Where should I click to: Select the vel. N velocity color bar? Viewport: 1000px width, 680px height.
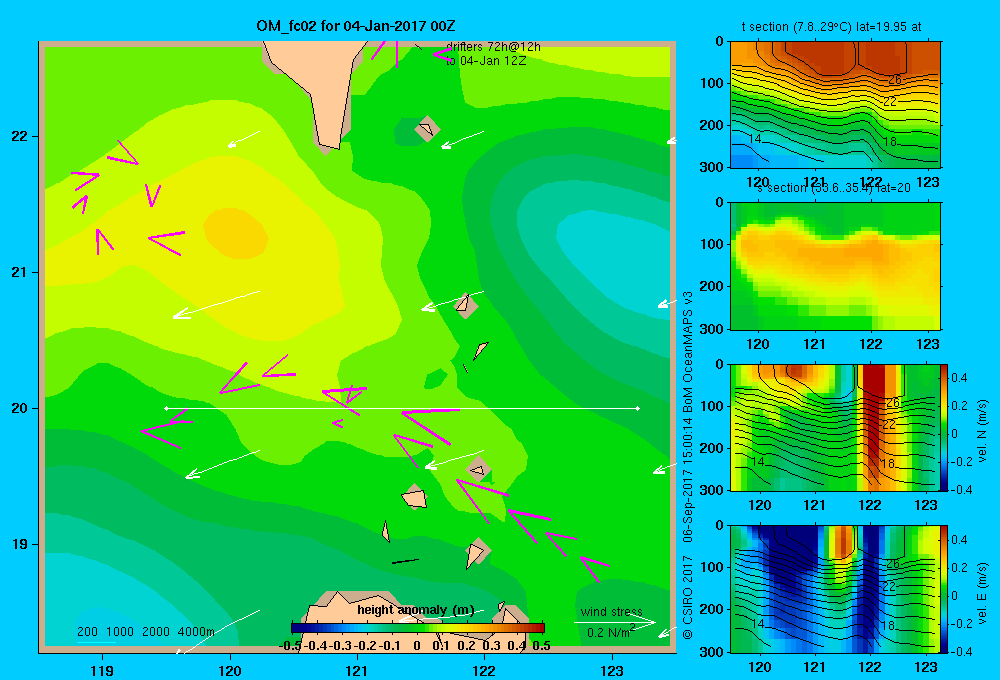pyautogui.click(x=944, y=427)
